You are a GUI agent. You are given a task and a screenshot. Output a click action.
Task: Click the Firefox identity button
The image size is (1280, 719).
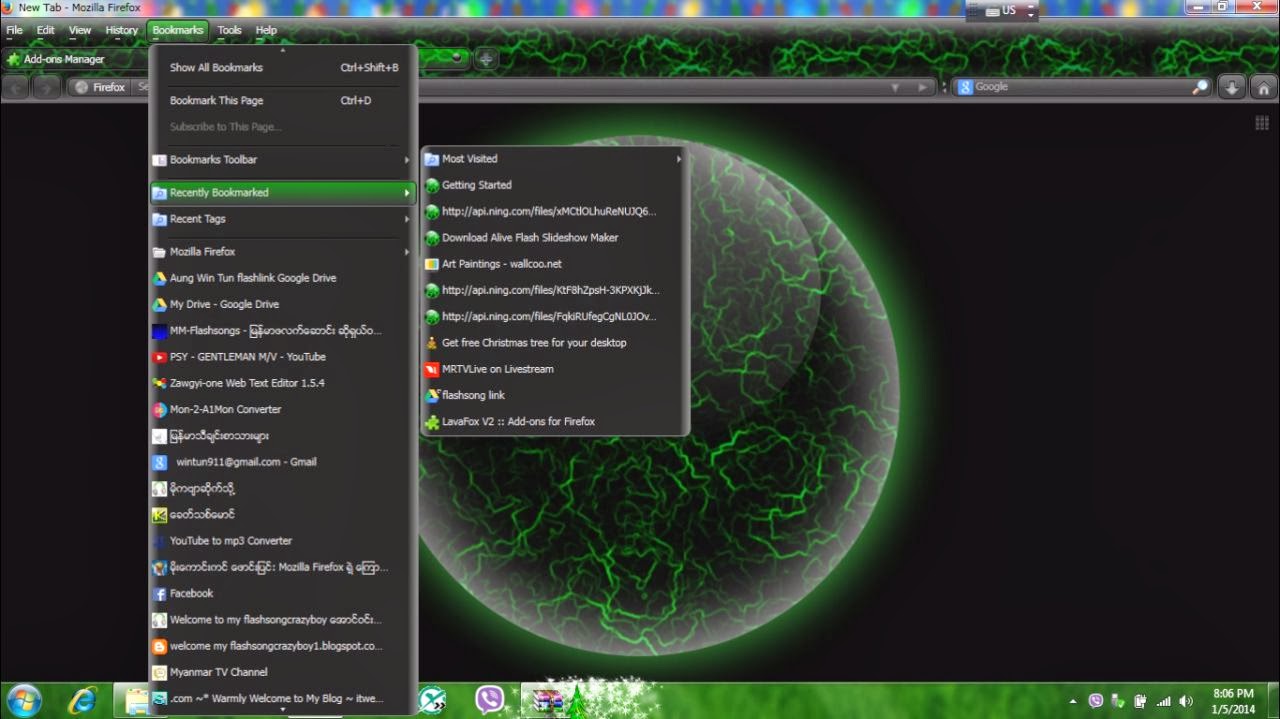click(x=100, y=87)
